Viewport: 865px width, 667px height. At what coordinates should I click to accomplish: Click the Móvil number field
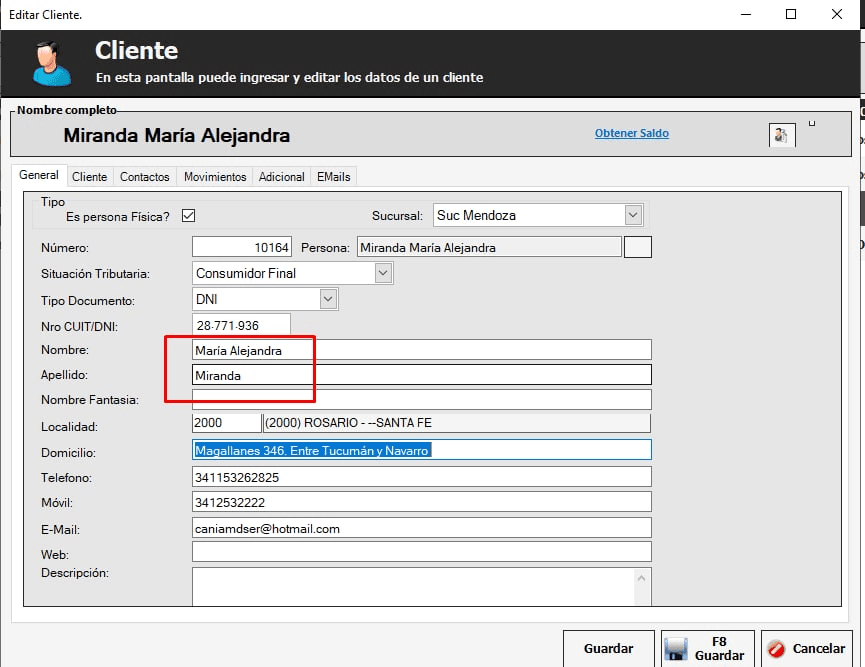[420, 502]
